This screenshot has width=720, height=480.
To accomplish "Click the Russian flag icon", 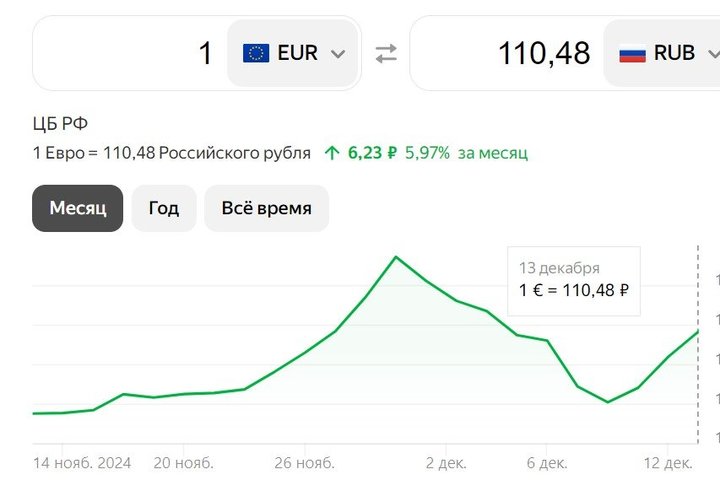I will [632, 53].
